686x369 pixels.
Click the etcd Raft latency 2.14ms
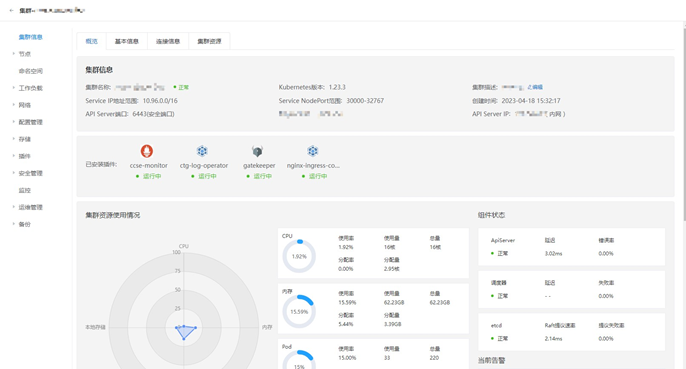point(553,338)
